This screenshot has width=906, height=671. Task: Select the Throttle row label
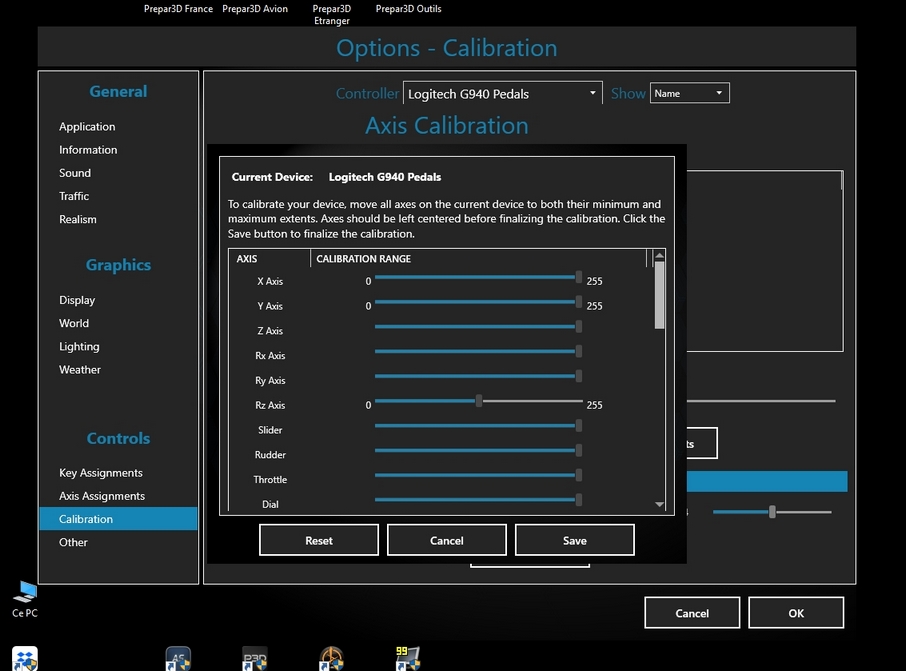270,480
